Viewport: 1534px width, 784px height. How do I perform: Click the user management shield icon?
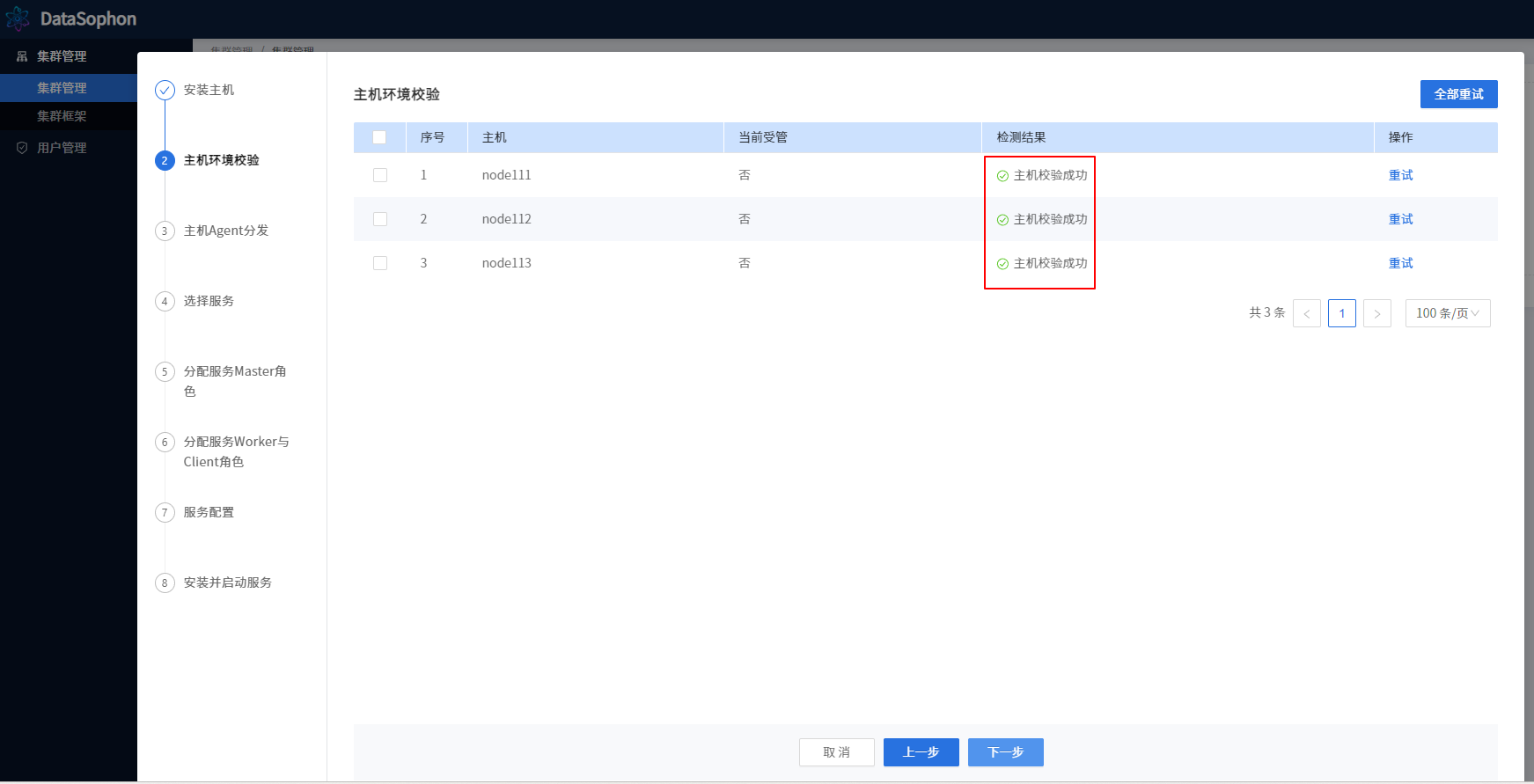coord(22,148)
